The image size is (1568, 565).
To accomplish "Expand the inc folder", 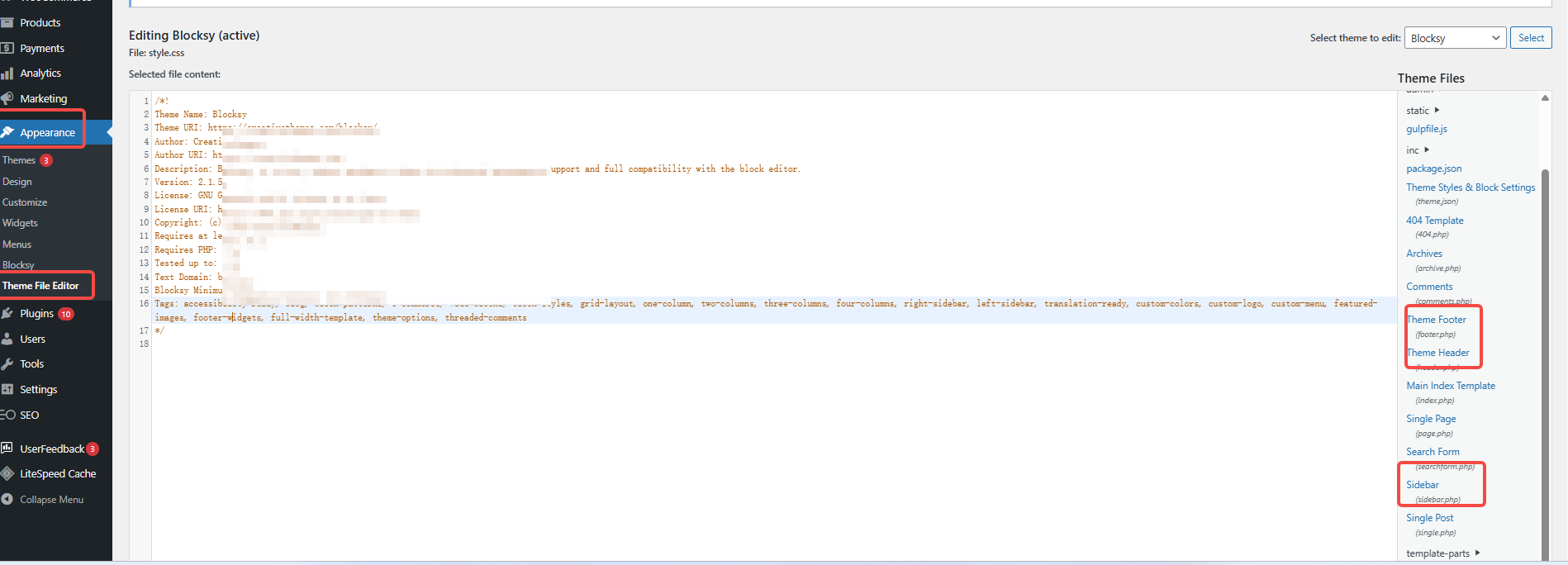I will click(1418, 150).
